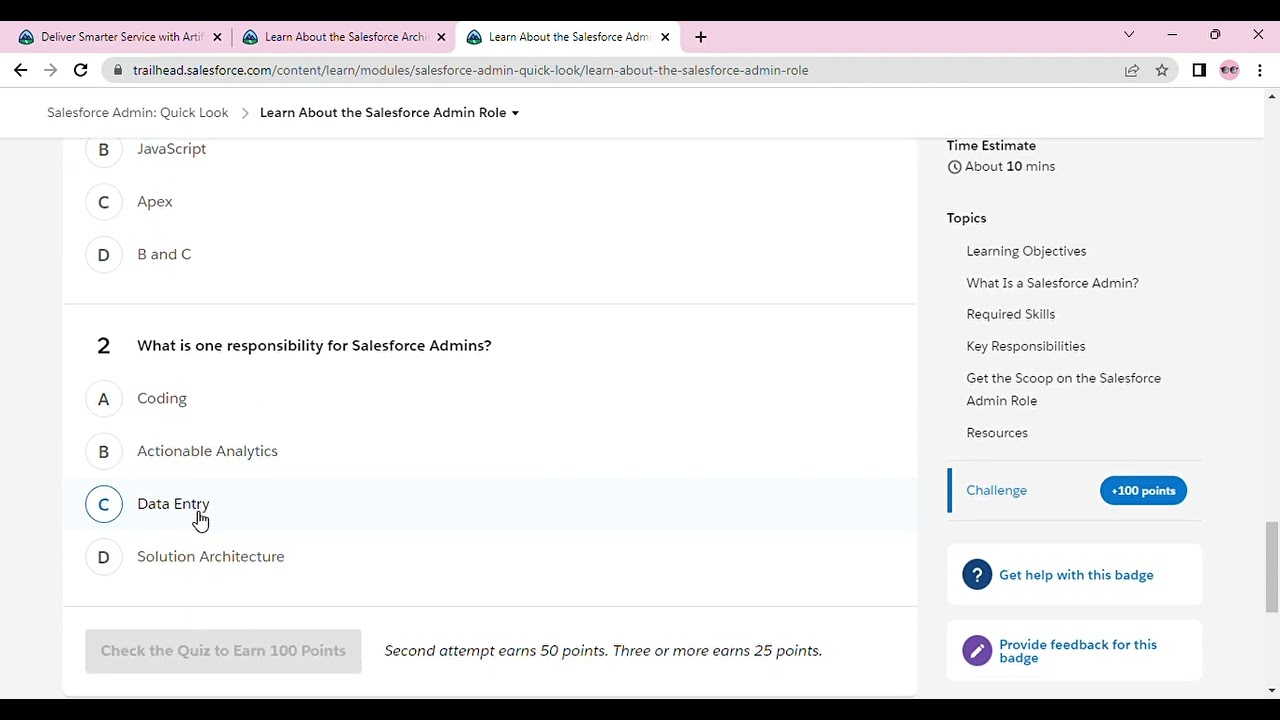Choose option A Coding

(136, 399)
